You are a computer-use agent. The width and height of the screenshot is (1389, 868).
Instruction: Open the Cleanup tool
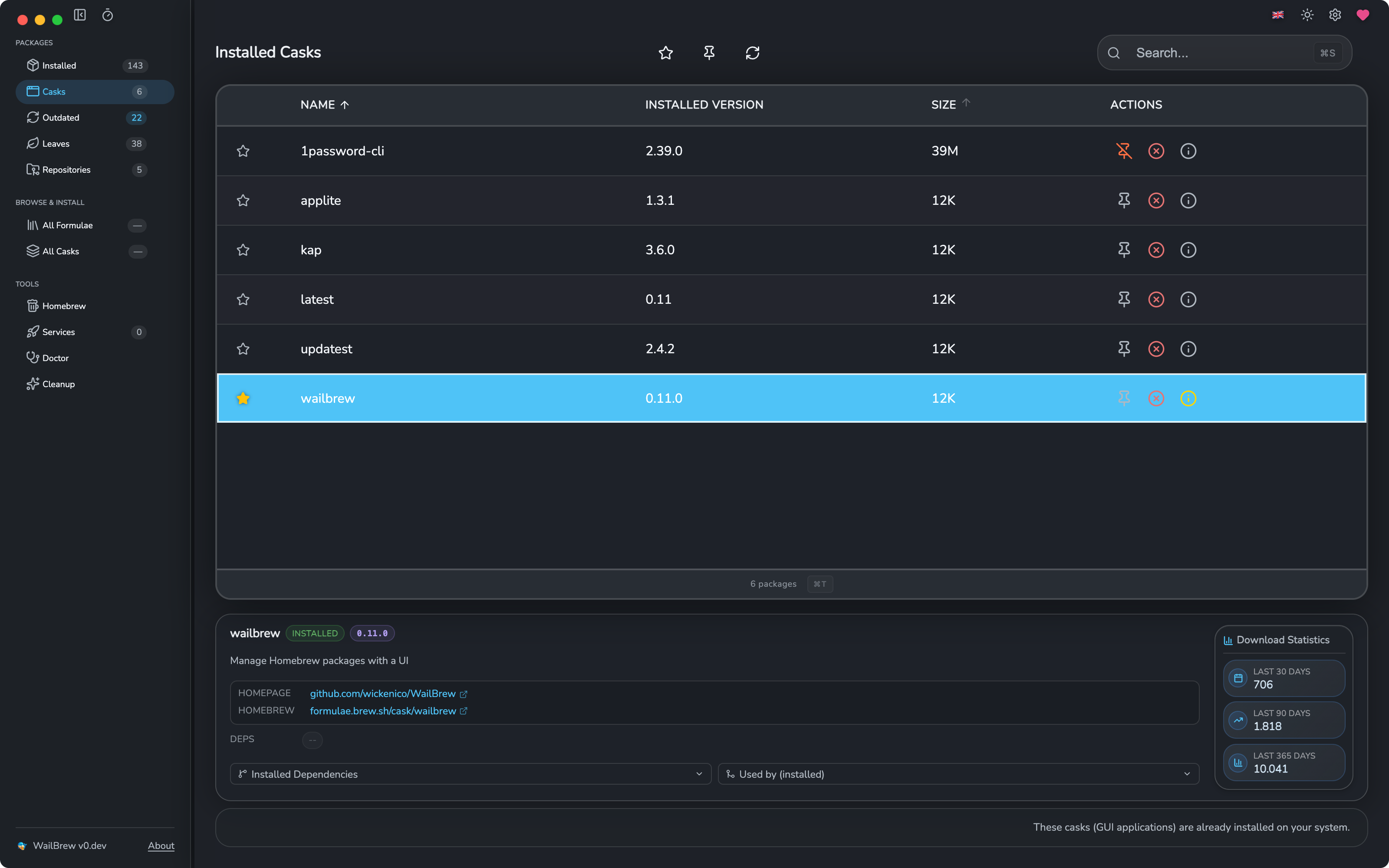[95, 384]
